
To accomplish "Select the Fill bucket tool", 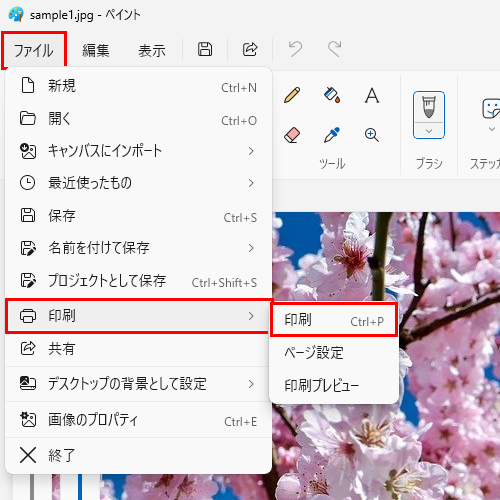I will 332,95.
